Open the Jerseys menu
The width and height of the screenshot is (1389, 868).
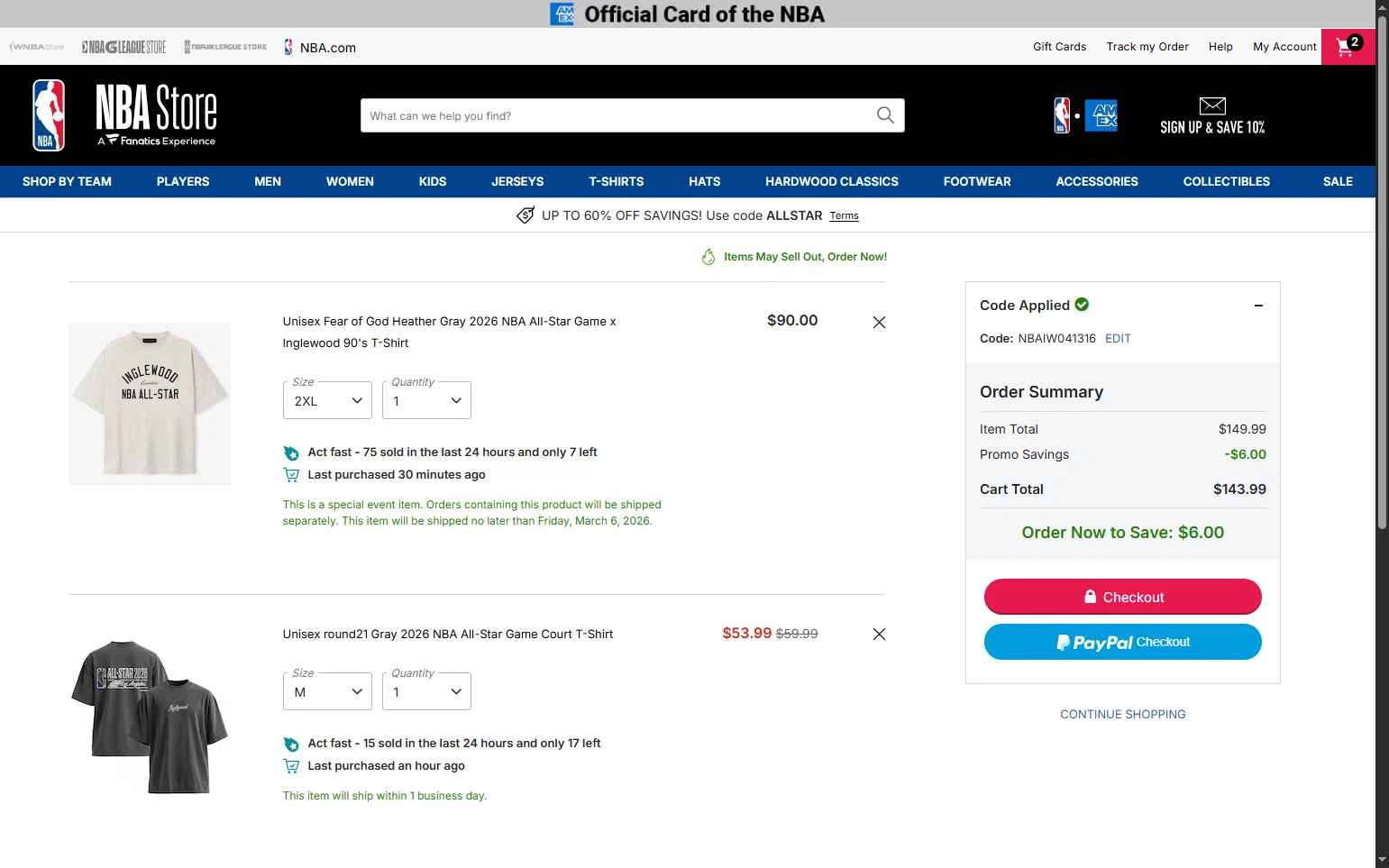[517, 181]
